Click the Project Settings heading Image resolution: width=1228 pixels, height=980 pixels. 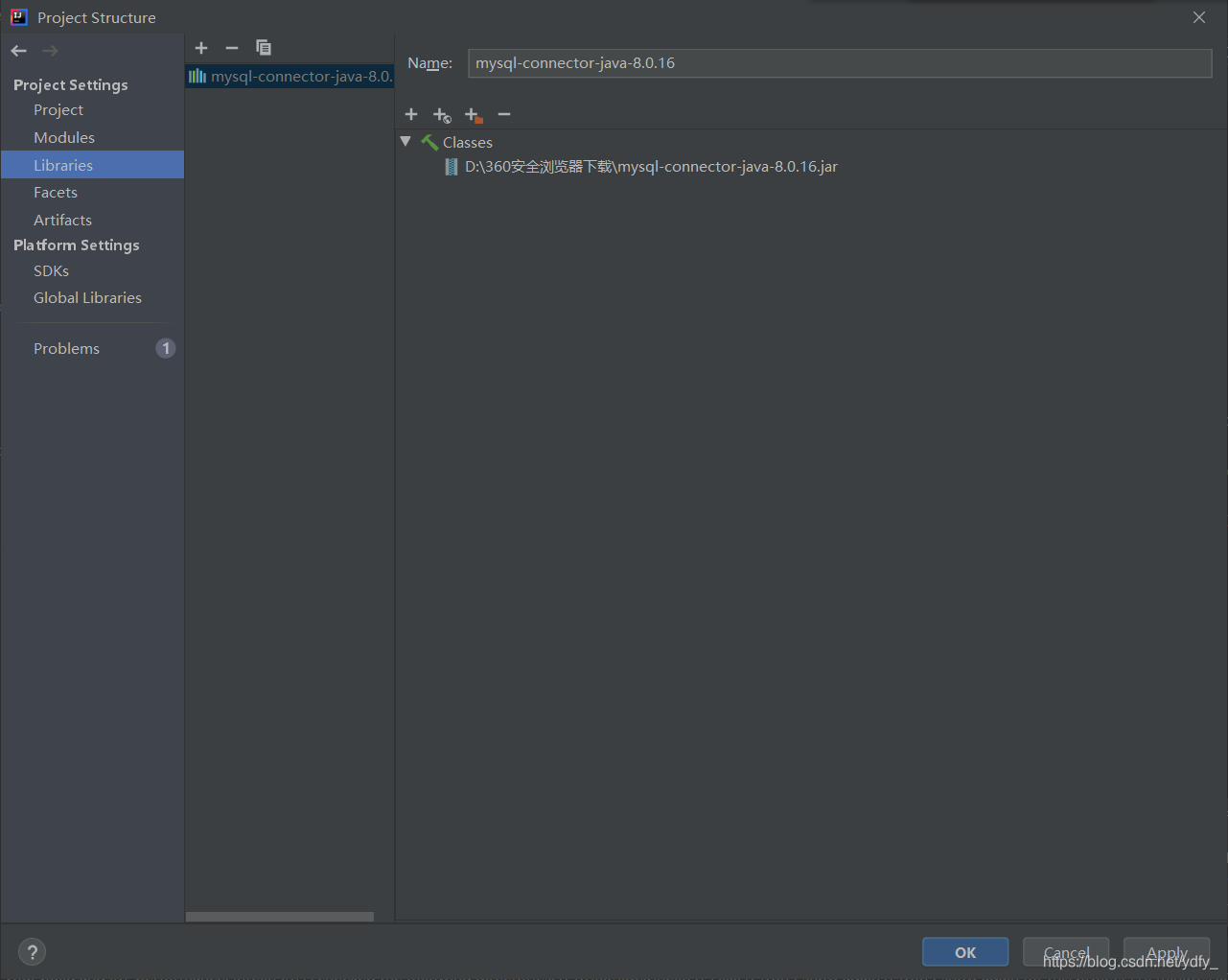71,85
